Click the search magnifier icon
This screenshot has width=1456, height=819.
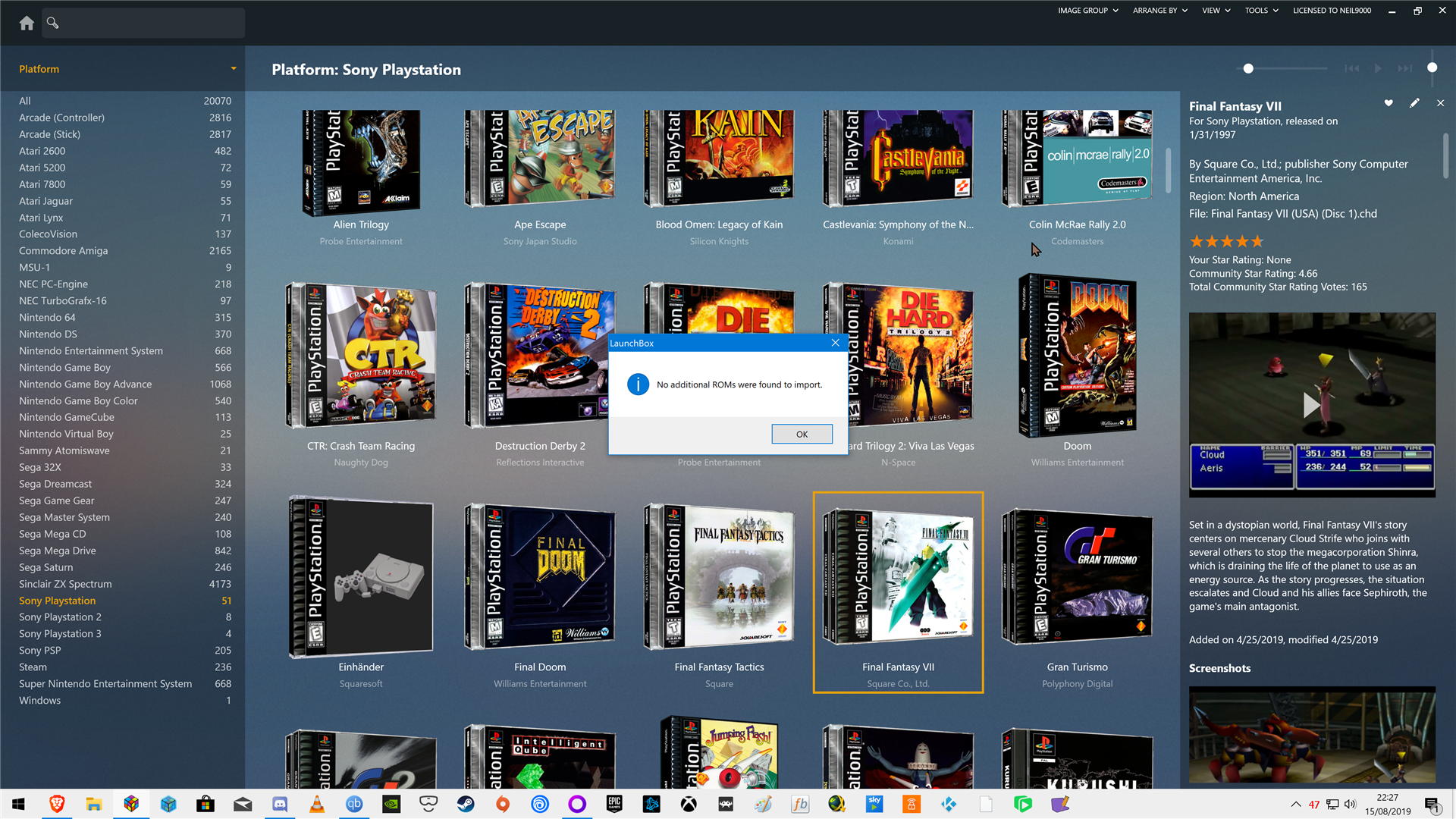pyautogui.click(x=52, y=23)
